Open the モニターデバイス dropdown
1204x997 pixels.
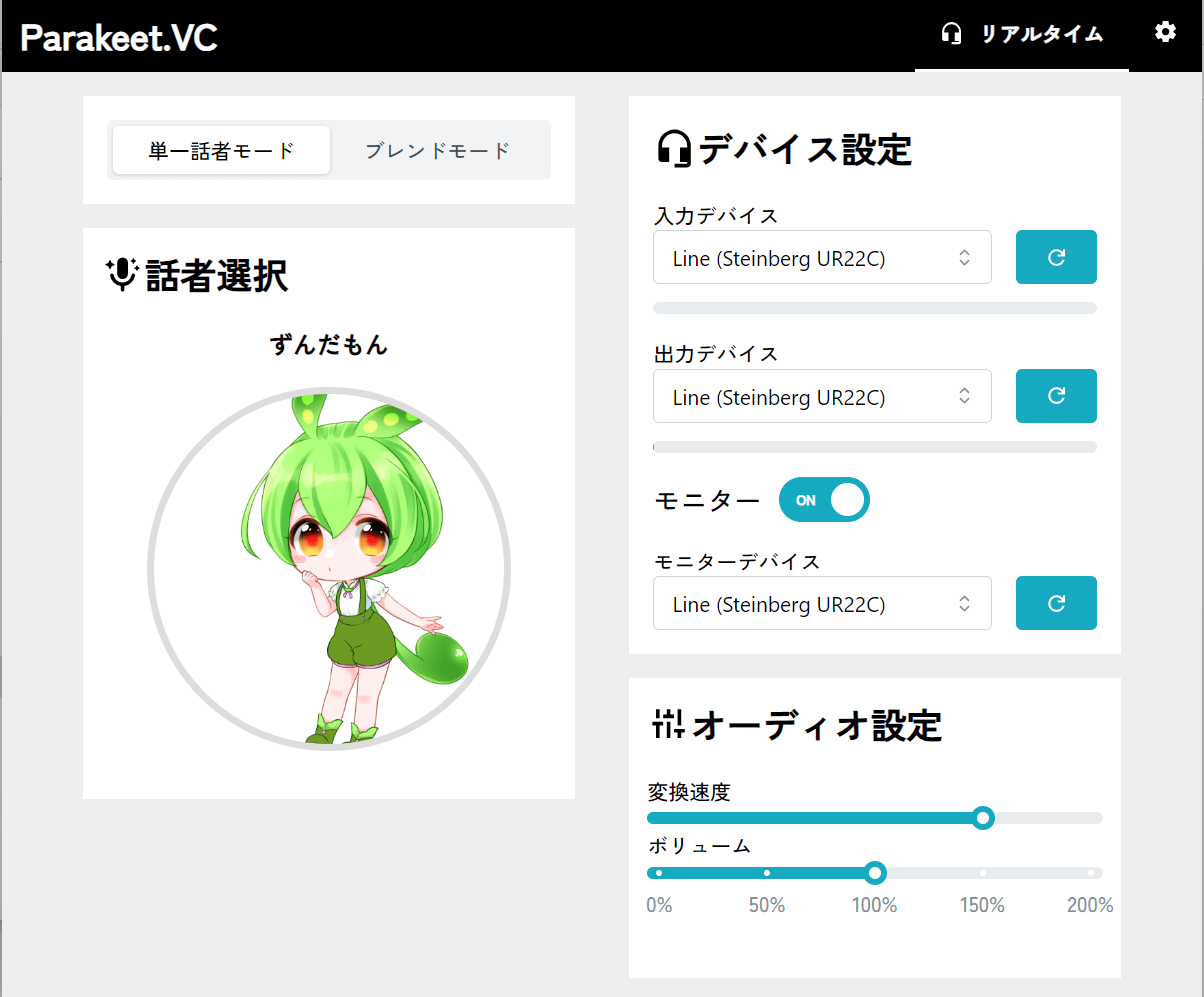[822, 603]
